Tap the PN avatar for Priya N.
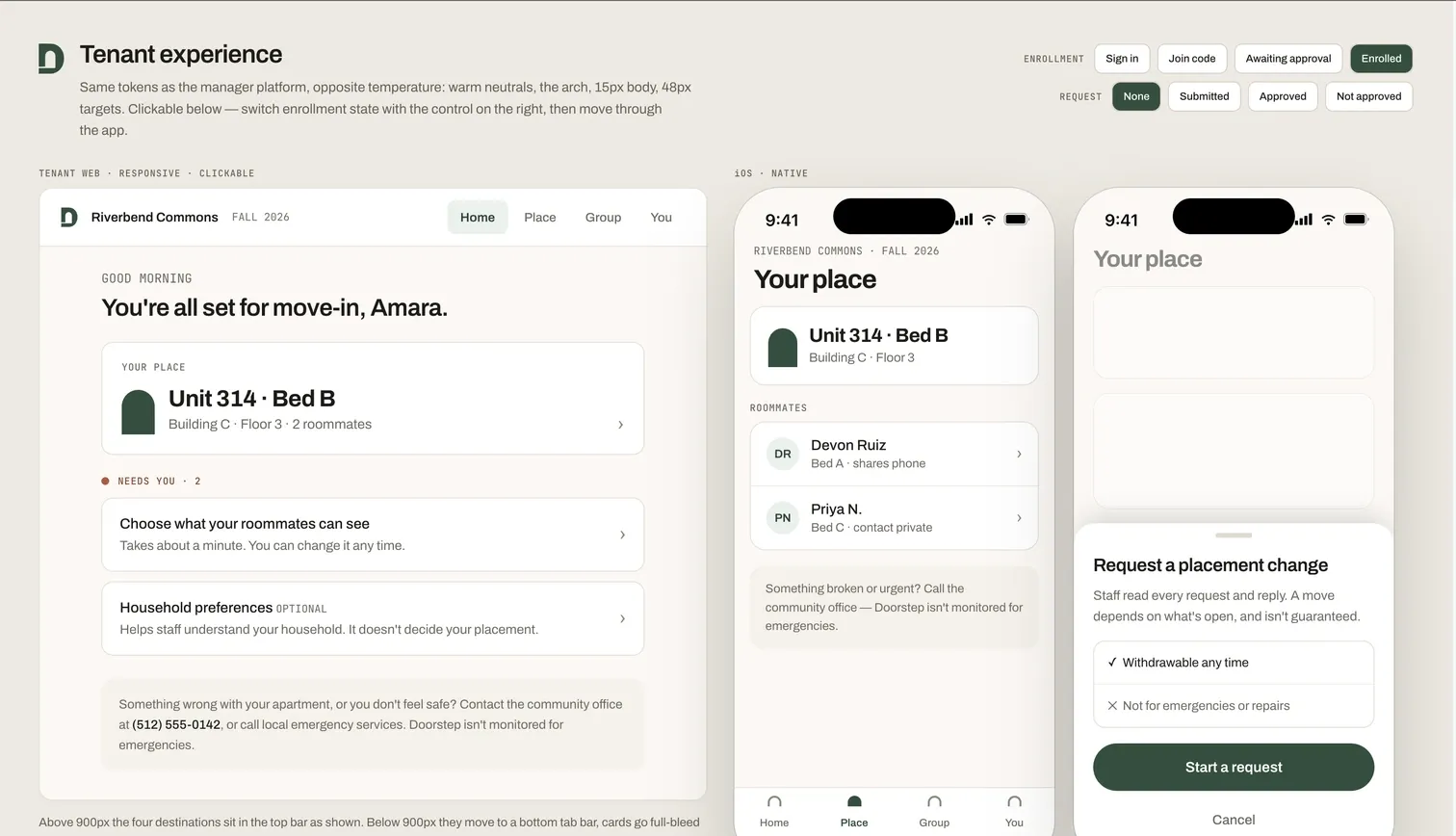Image resolution: width=1456 pixels, height=836 pixels. click(783, 518)
